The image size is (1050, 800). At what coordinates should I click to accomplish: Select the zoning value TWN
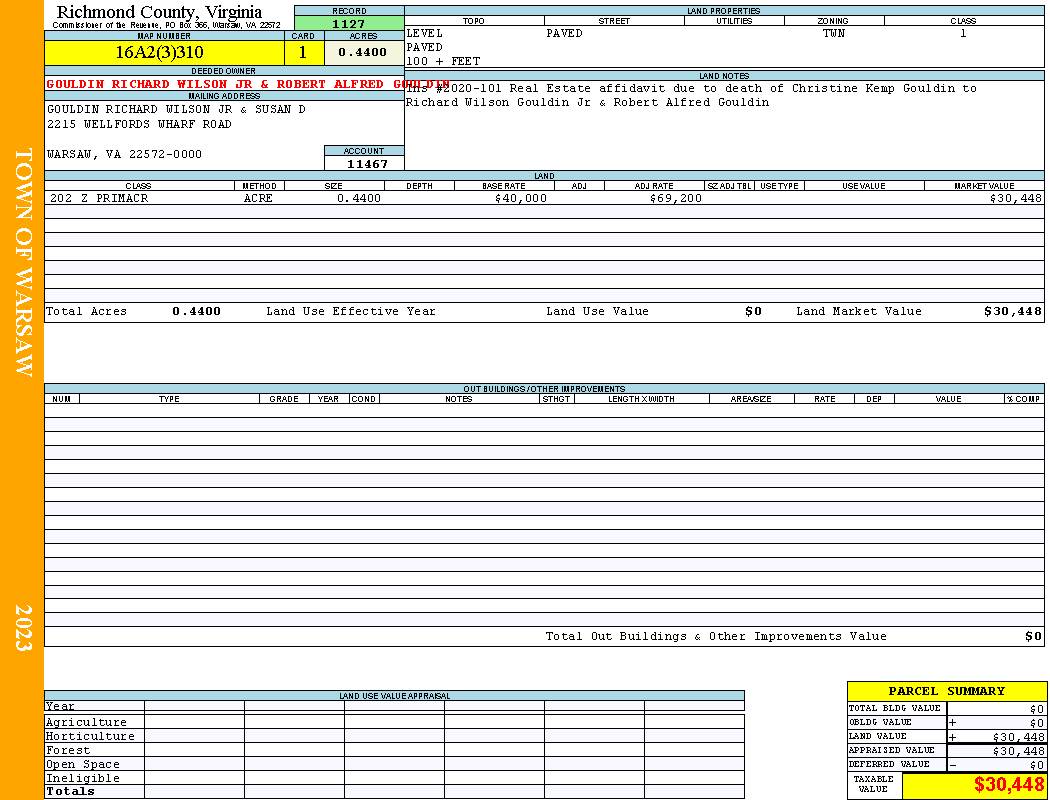click(x=834, y=33)
